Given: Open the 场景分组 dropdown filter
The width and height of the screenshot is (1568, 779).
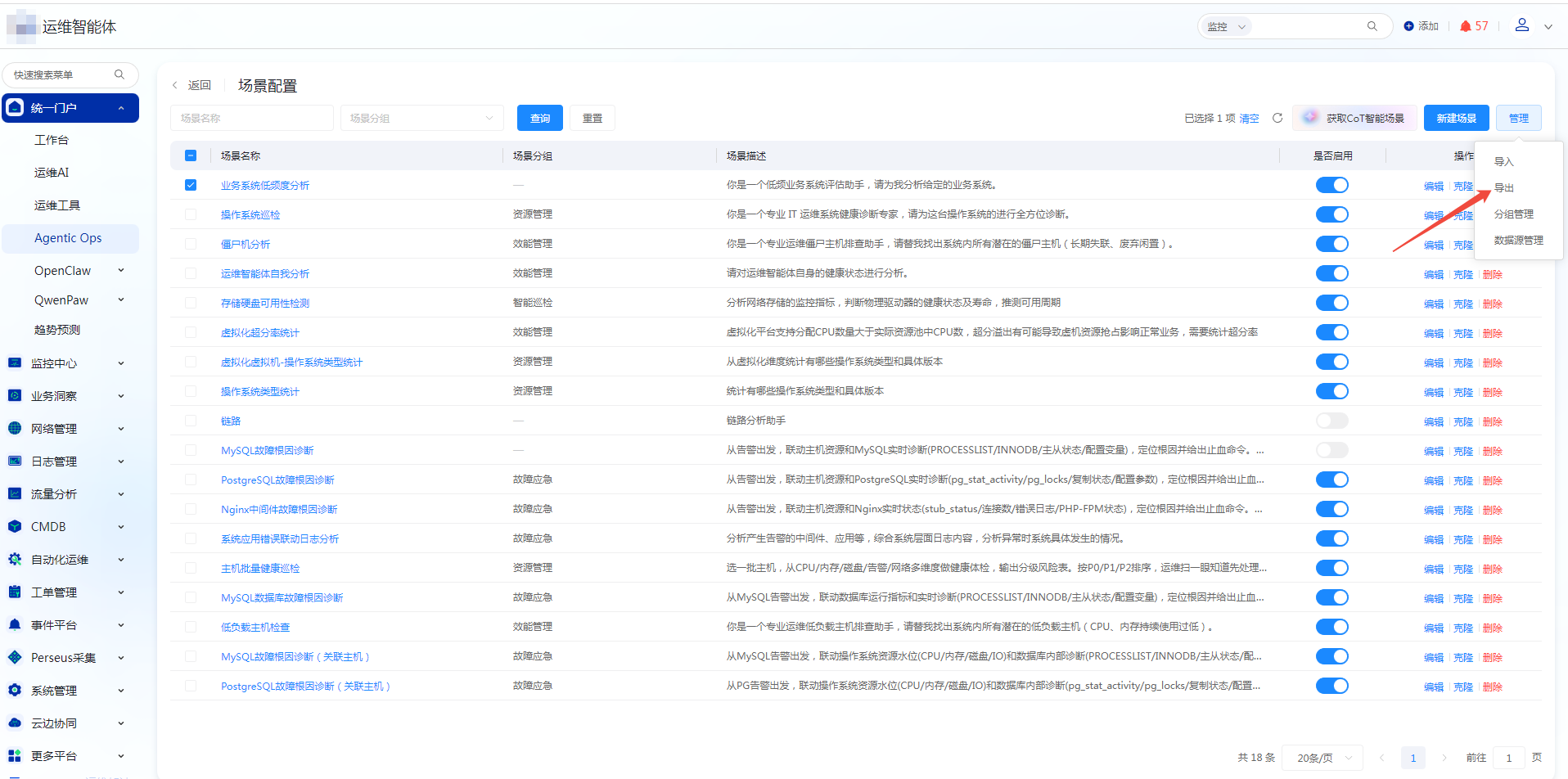Looking at the screenshot, I should click(x=421, y=118).
